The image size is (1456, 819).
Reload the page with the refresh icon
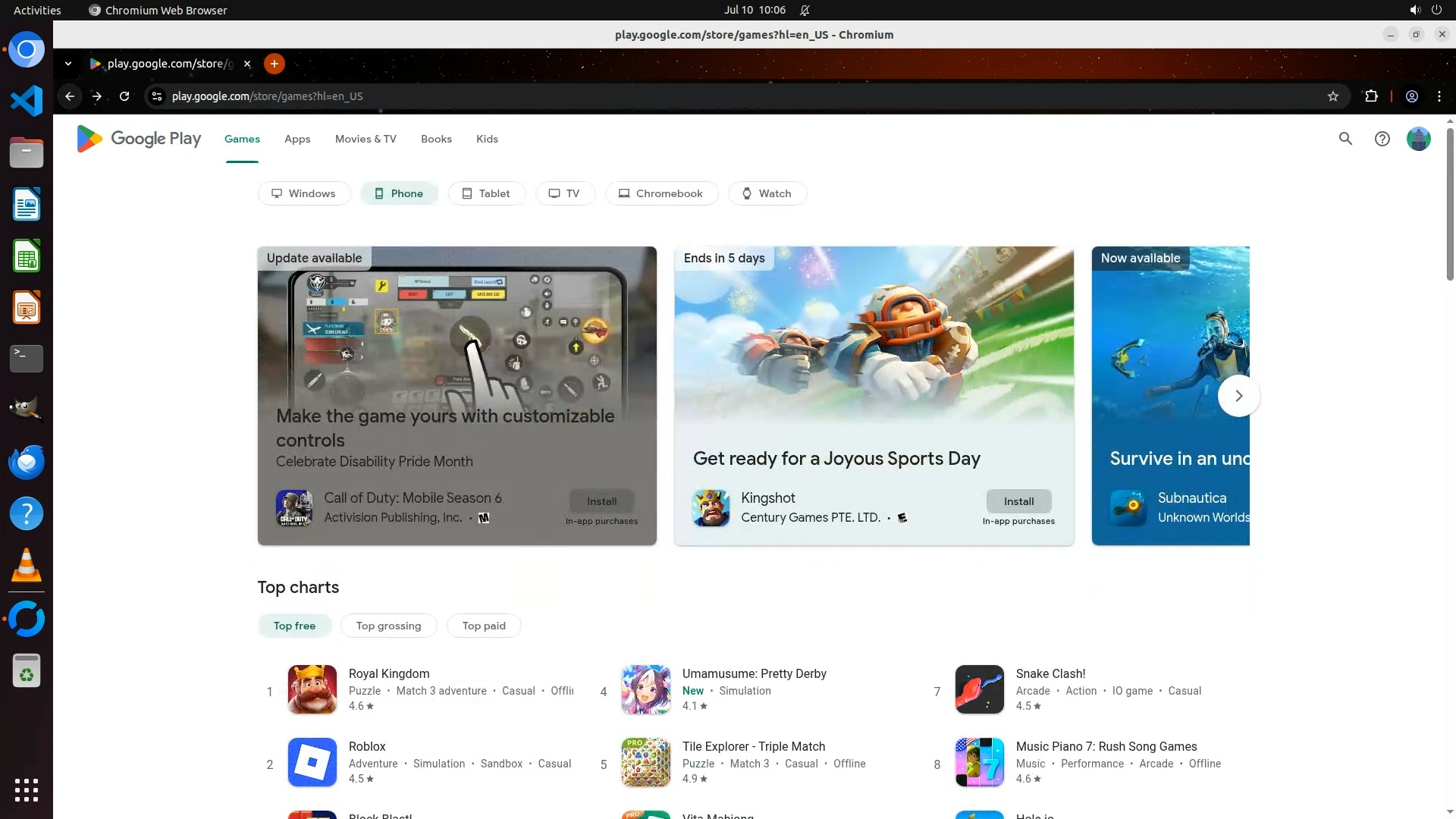coord(124,96)
